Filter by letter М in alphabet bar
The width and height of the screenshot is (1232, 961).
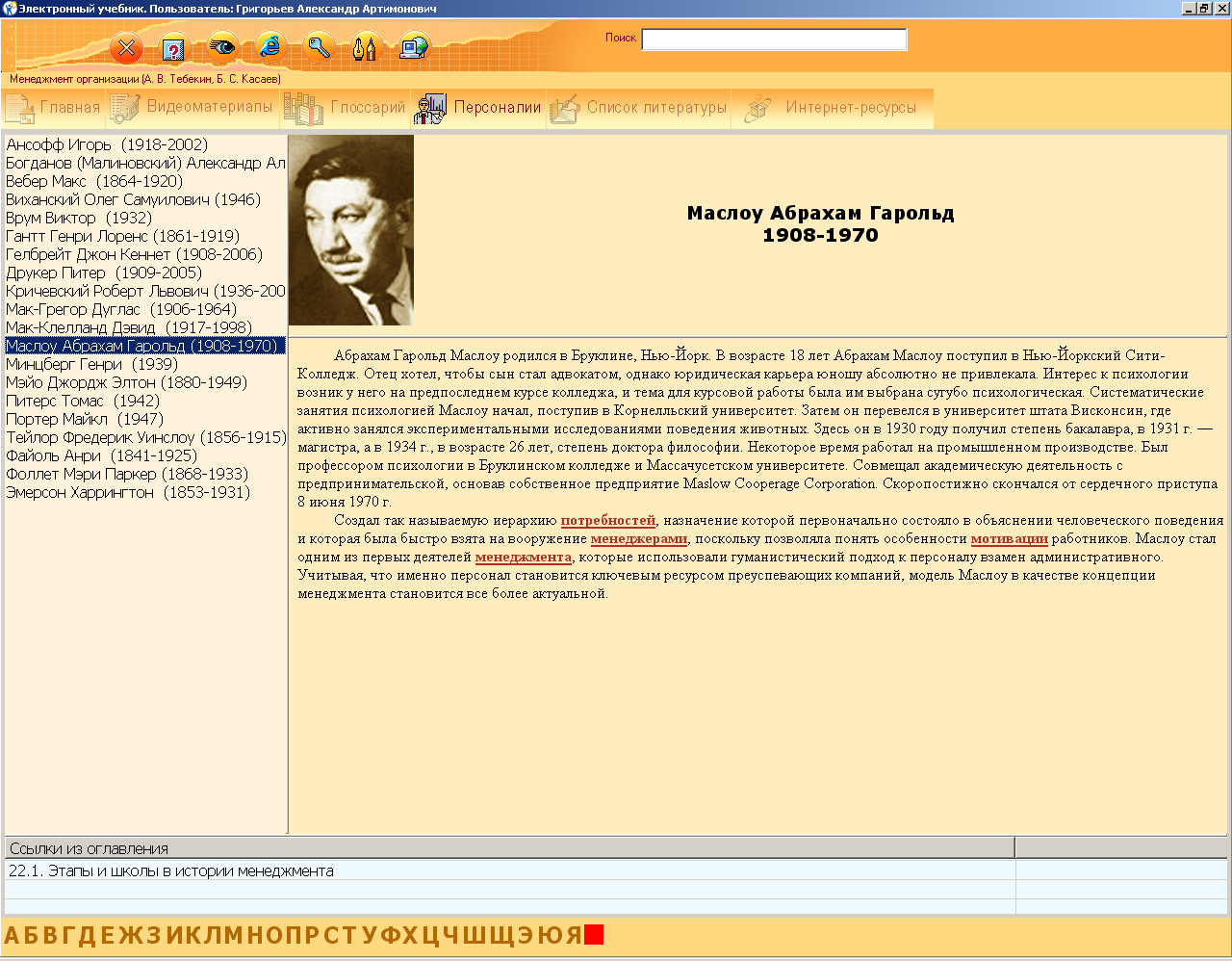click(234, 936)
